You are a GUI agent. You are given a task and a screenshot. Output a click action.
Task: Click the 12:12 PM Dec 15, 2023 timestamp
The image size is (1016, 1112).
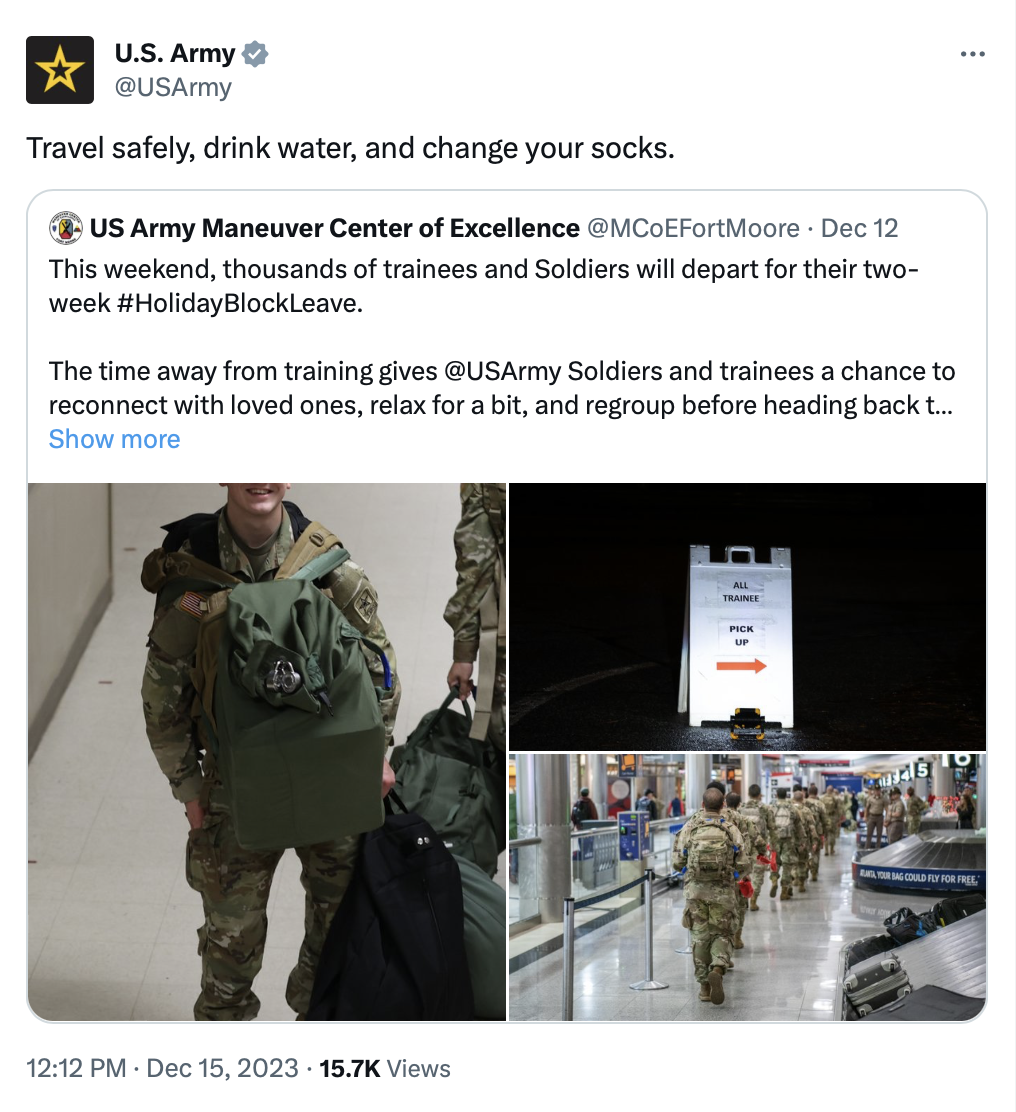[x=162, y=1068]
